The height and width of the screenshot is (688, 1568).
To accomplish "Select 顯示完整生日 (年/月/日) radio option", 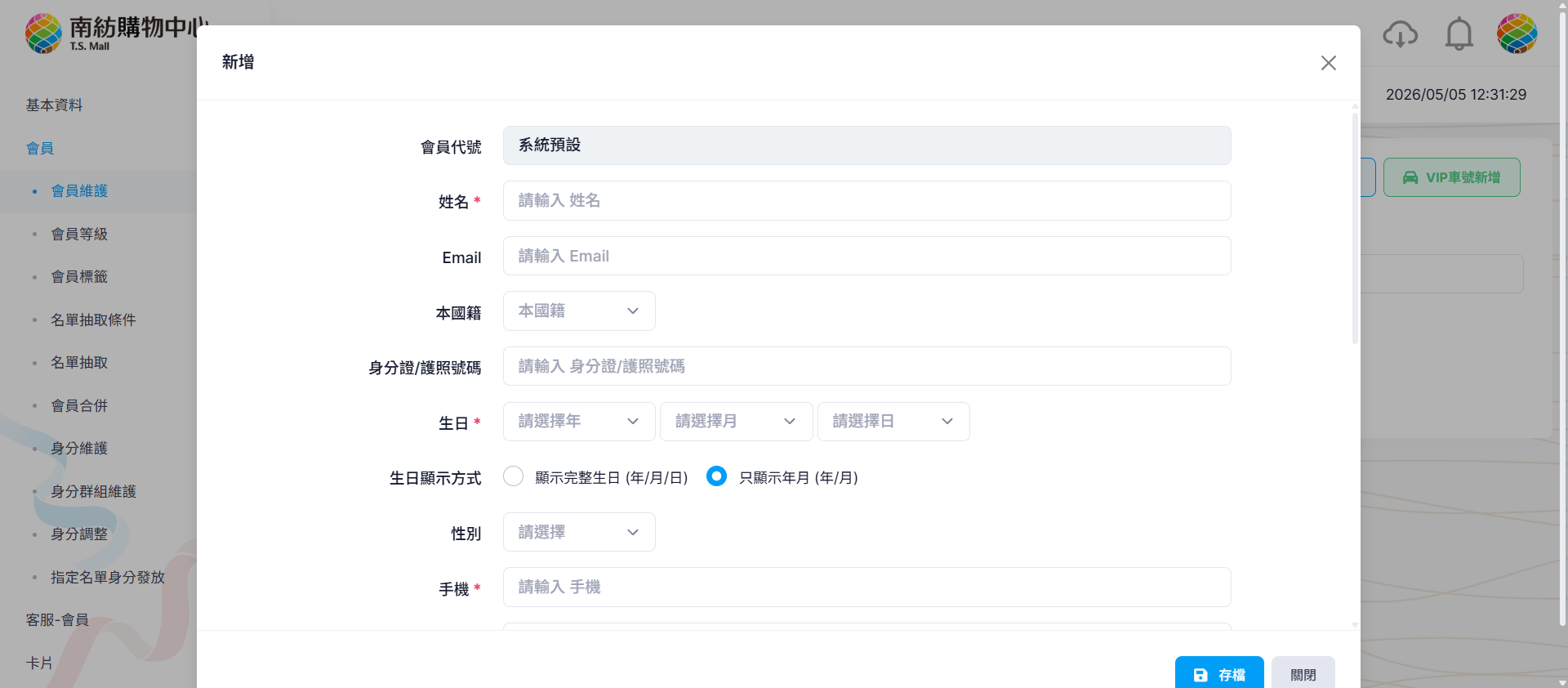I will (x=514, y=476).
